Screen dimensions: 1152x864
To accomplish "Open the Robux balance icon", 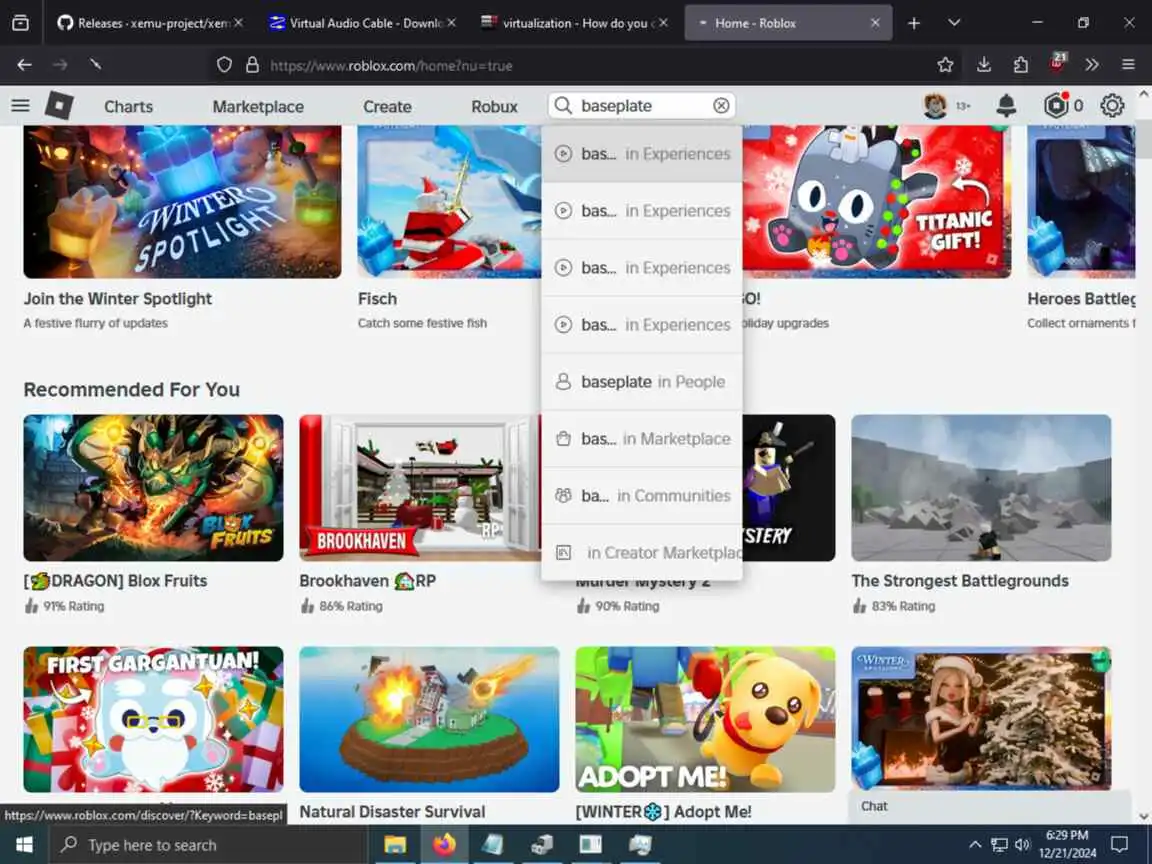I will tap(1056, 106).
